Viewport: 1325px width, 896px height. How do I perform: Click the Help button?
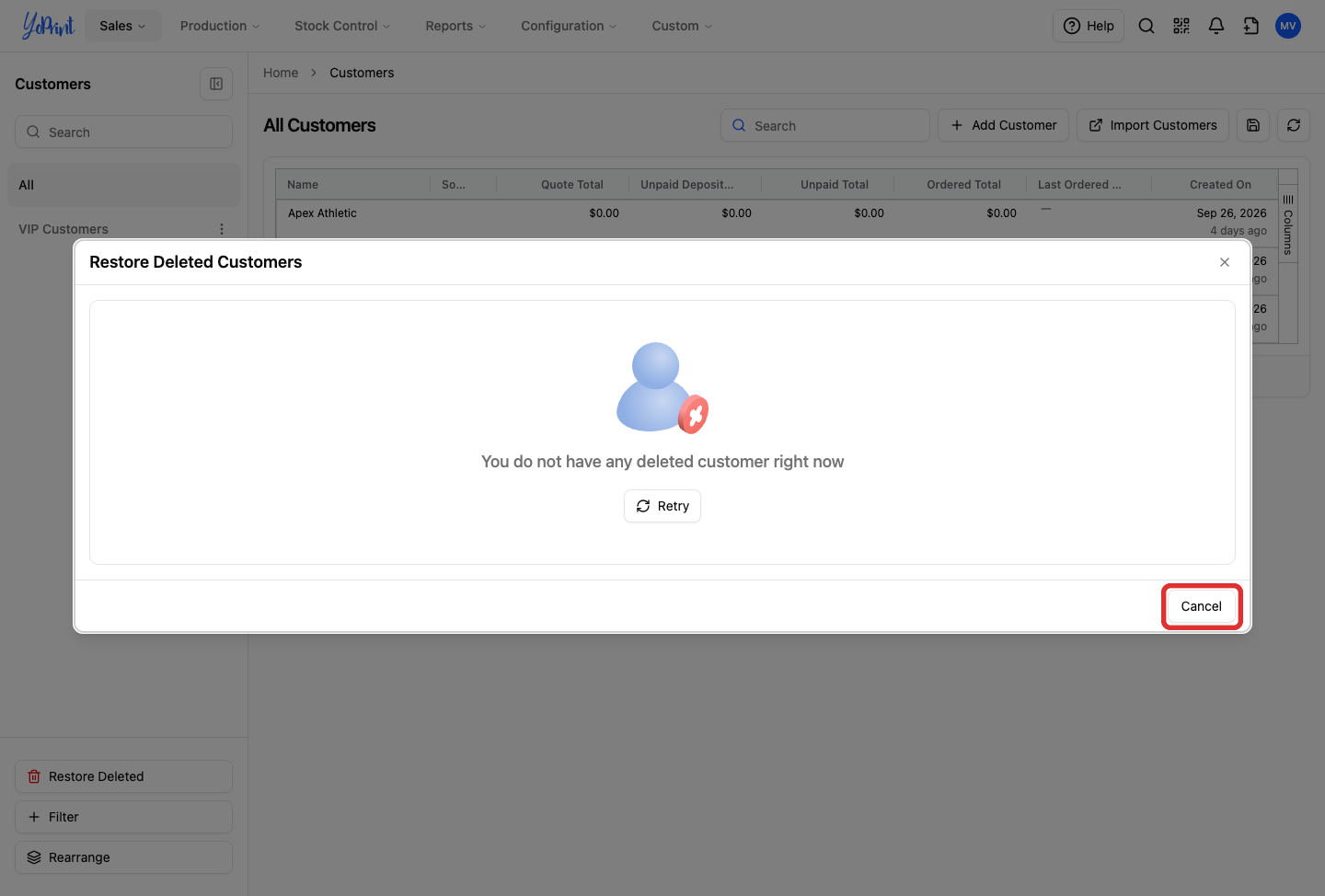1089,26
